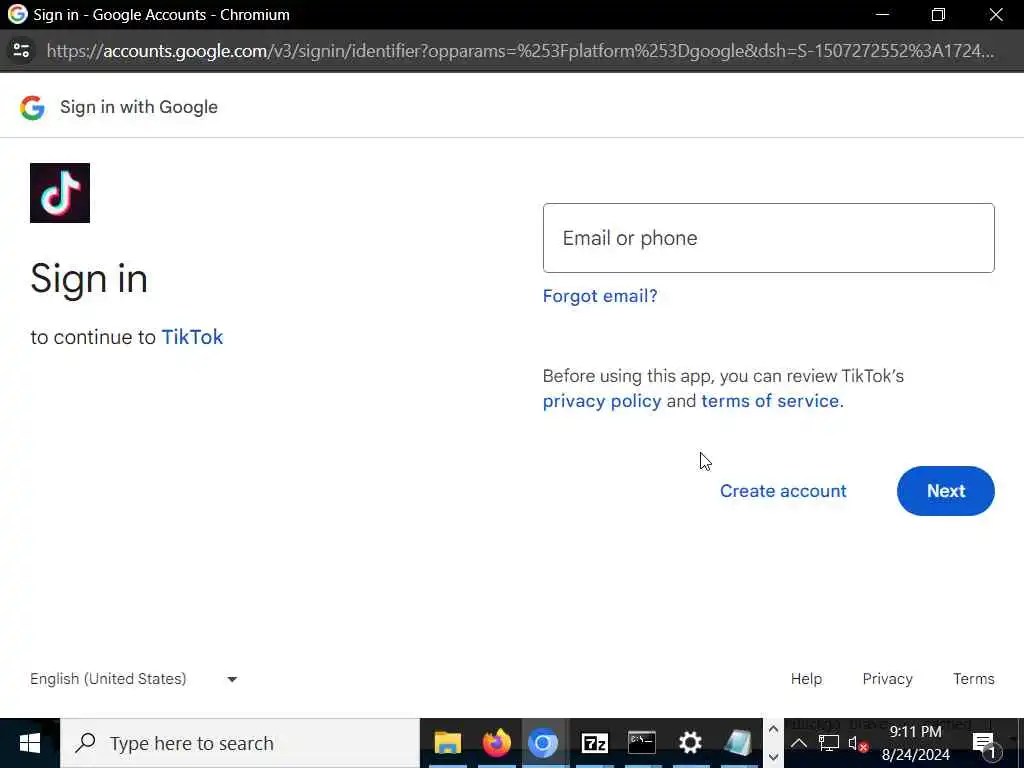This screenshot has height=768, width=1024.
Task: Open TikTok's terms of service link
Action: [x=770, y=401]
